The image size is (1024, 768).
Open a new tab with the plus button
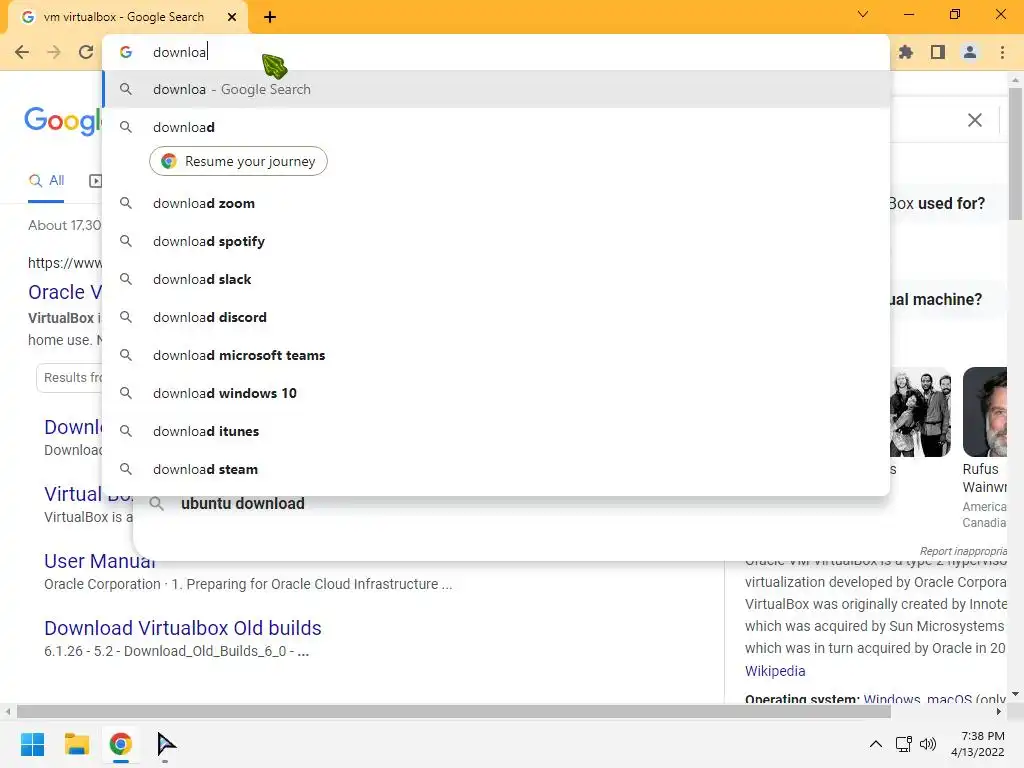tap(270, 17)
